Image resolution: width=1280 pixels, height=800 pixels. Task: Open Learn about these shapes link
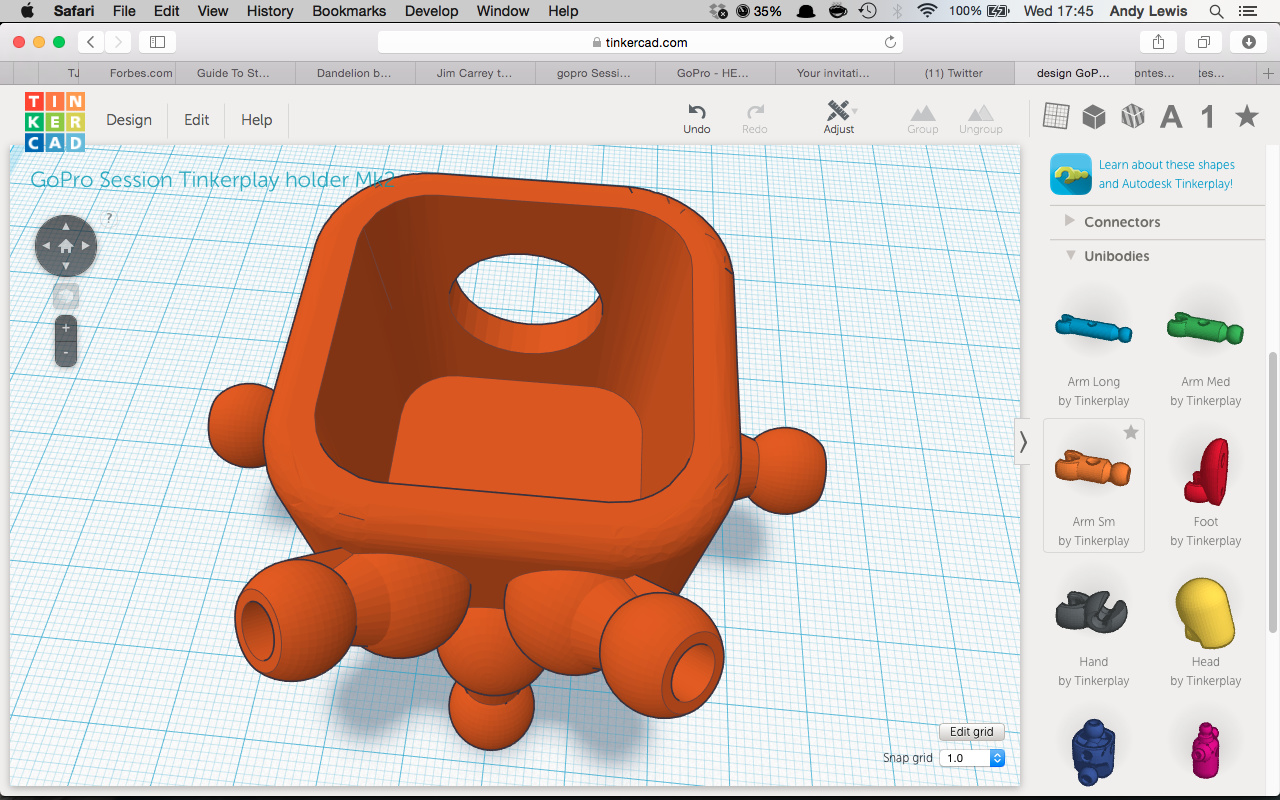point(1166,174)
